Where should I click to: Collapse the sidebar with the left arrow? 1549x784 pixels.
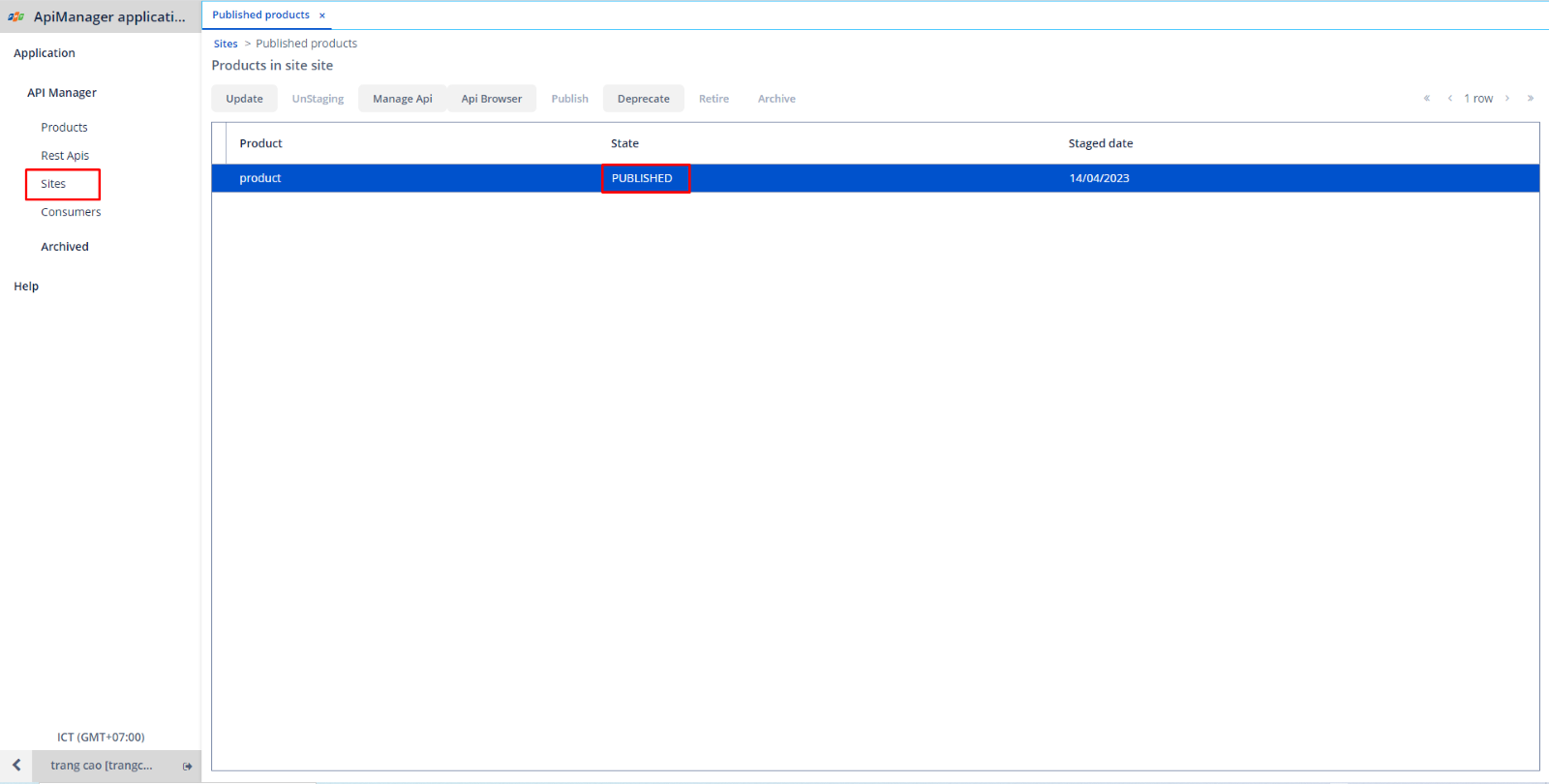(16, 766)
